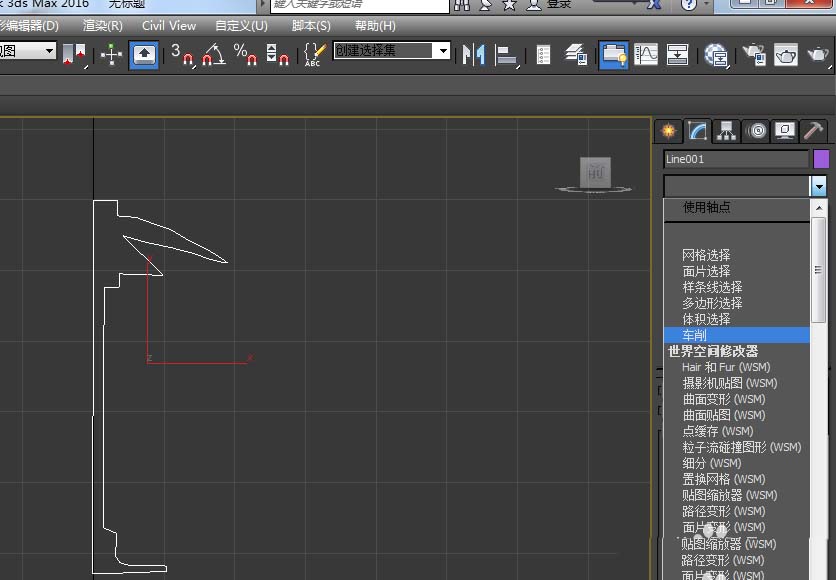The height and width of the screenshot is (580, 836).
Task: Open the Schematic View icon
Action: tap(677, 55)
